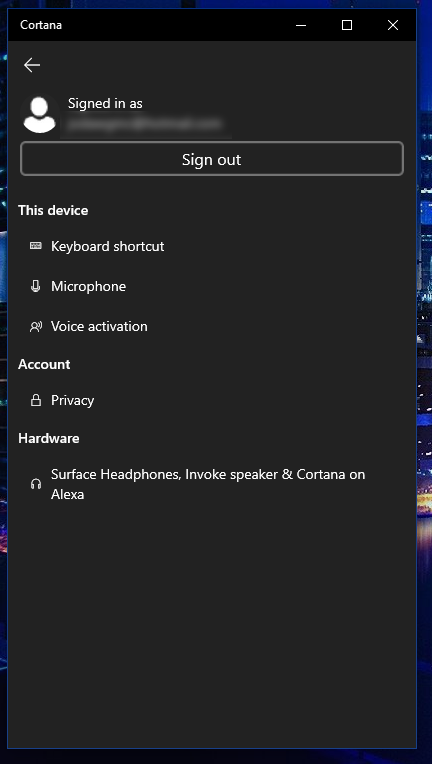This screenshot has height=764, width=432.
Task: Click the headphones icon under Hardware
Action: (36, 484)
